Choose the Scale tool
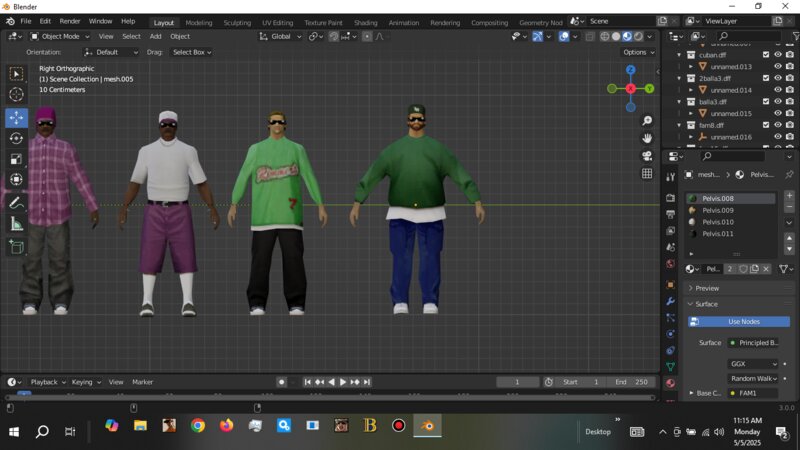Screen dimensions: 800x450 (x=16, y=159)
